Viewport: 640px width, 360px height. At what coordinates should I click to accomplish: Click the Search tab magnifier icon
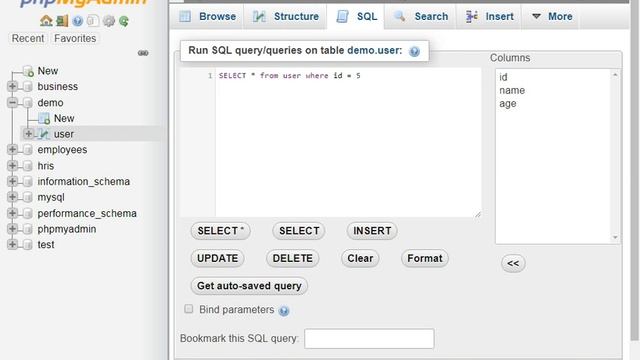pos(400,16)
